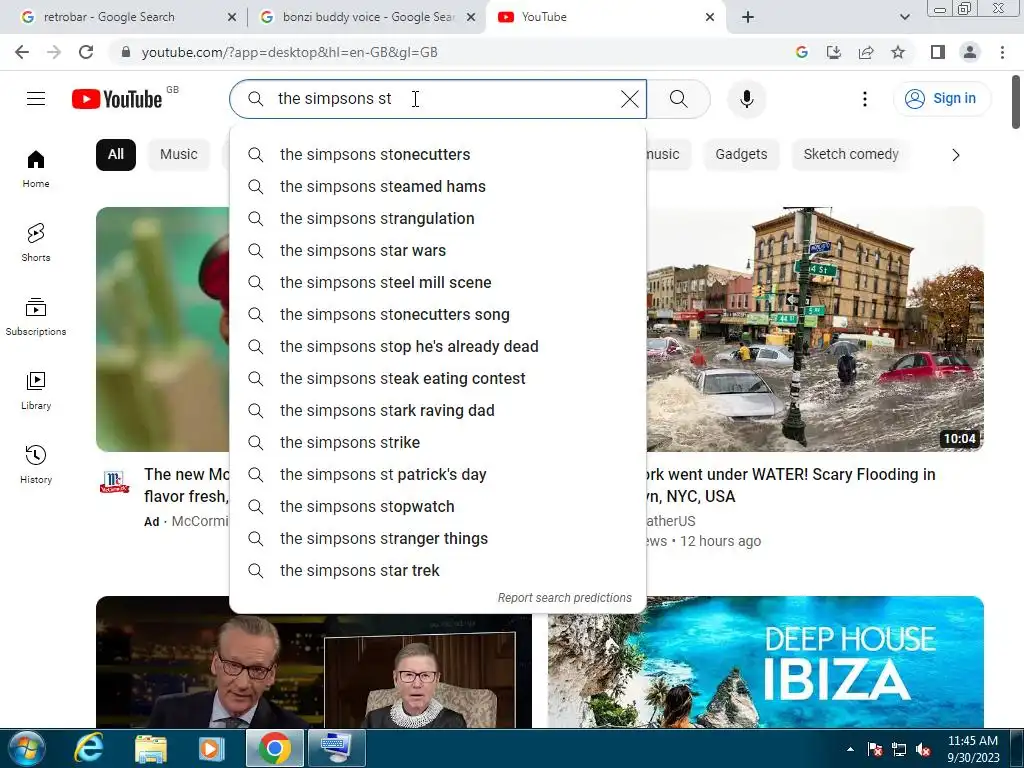Open Windows Explorer folder on taskbar
The width and height of the screenshot is (1024, 768).
point(151,748)
